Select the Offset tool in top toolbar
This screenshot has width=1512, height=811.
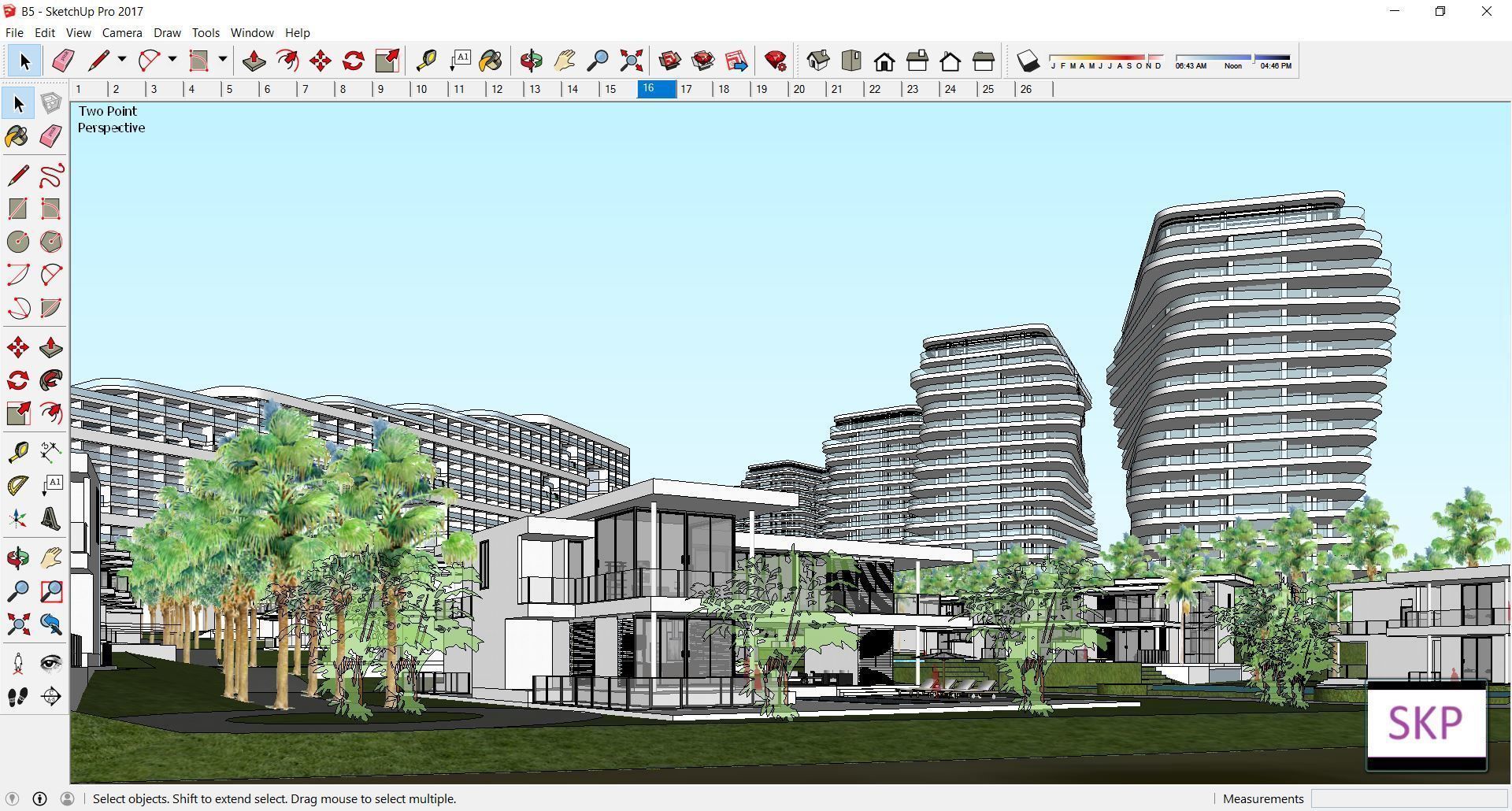[287, 61]
